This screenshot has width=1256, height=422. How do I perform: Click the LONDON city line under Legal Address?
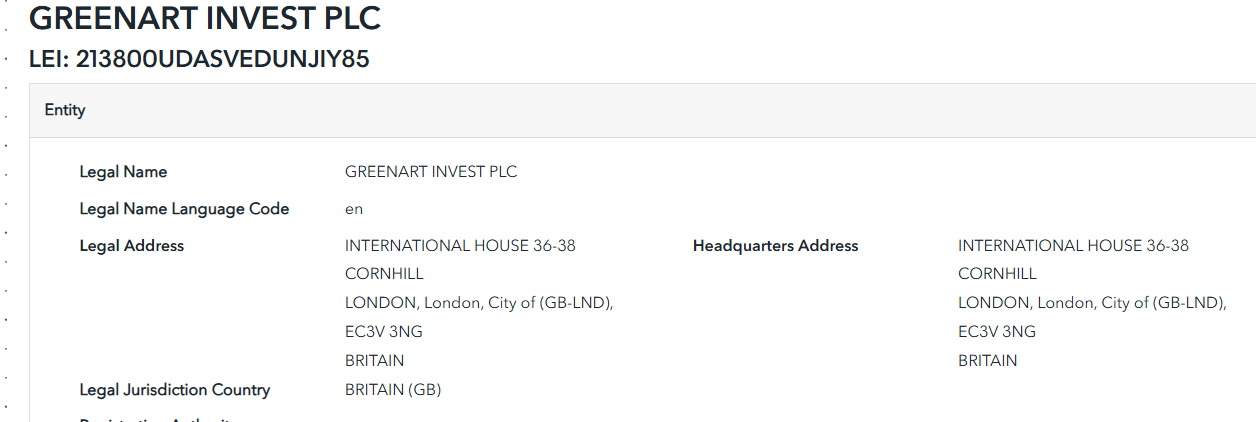[478, 303]
